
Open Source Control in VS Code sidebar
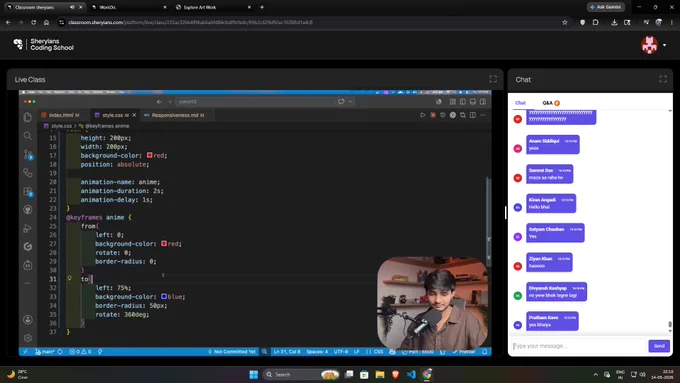coord(28,154)
